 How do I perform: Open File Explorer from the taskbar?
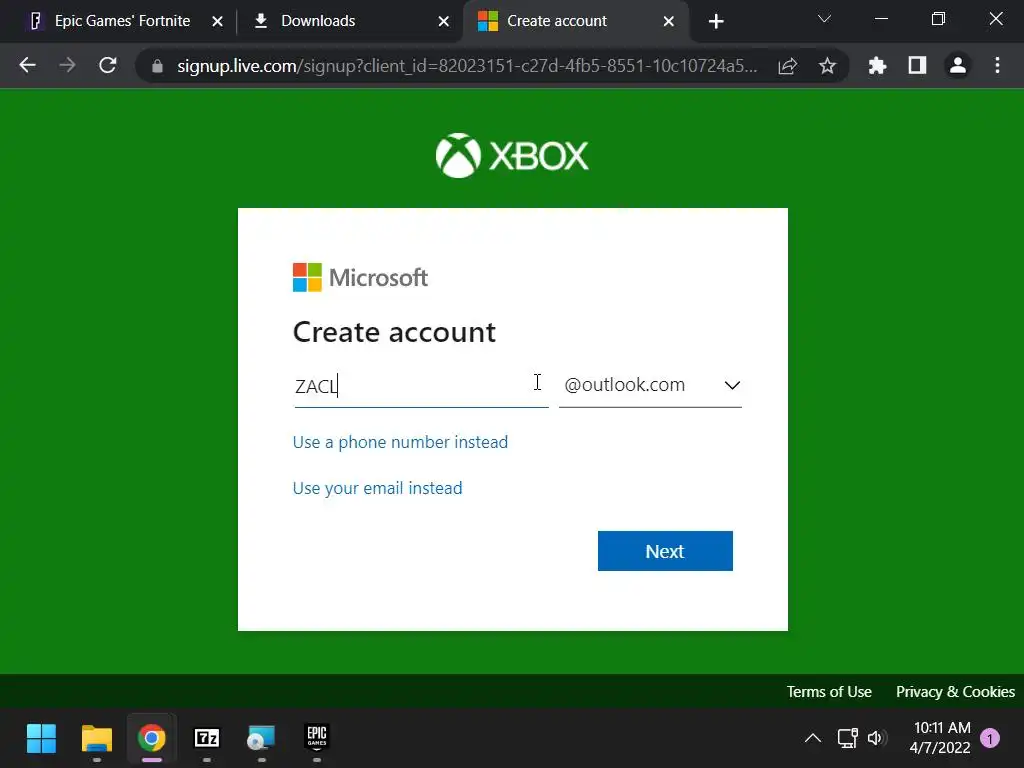click(97, 739)
